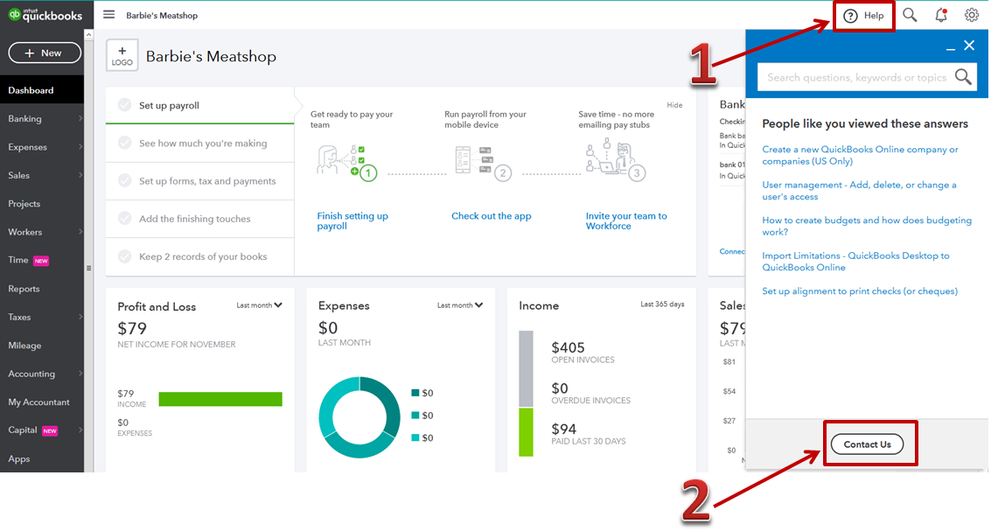This screenshot has width=998, height=532.
Task: Expand the Sales sidebar submenu arrow
Action: click(x=80, y=175)
